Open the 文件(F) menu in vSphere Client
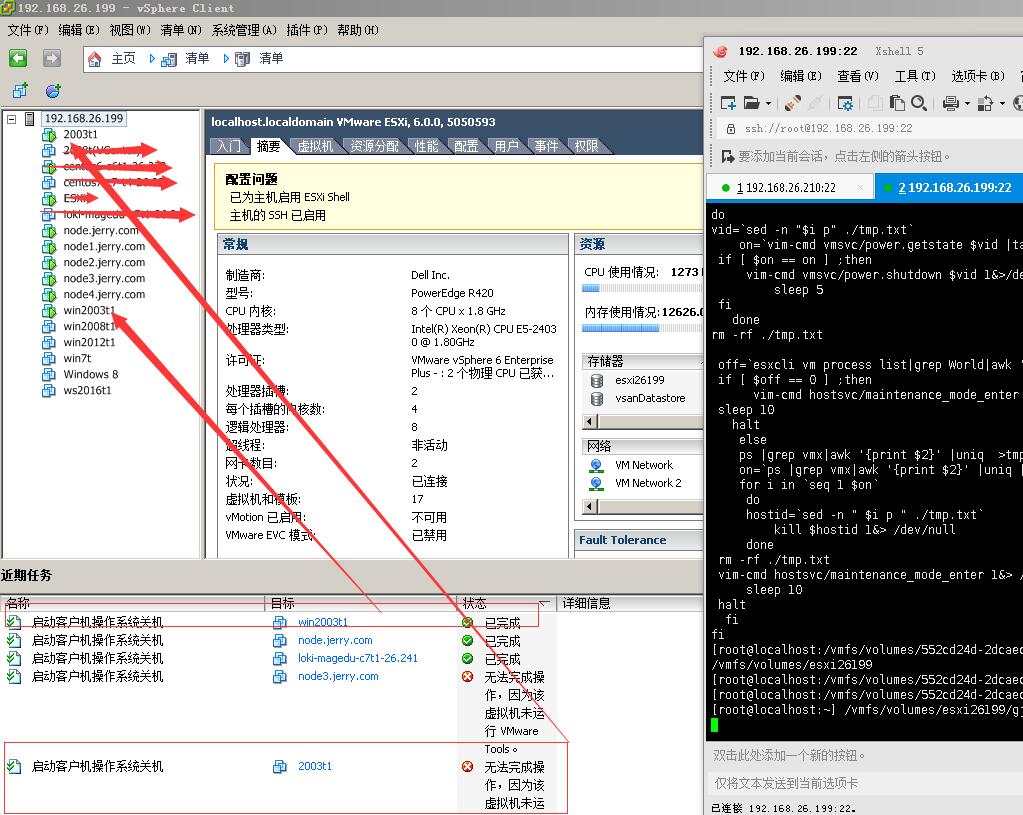The height and width of the screenshot is (815, 1023). 27,30
